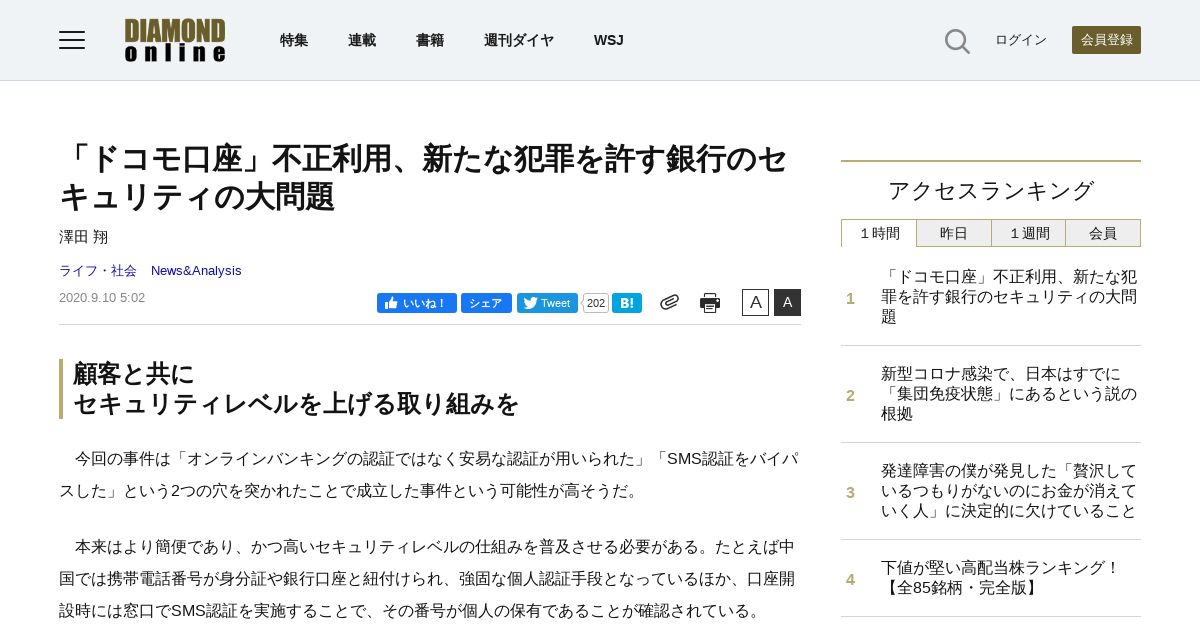
Task: Click subheading 顧客と共に セキュリティレベル
Action: (x=296, y=389)
